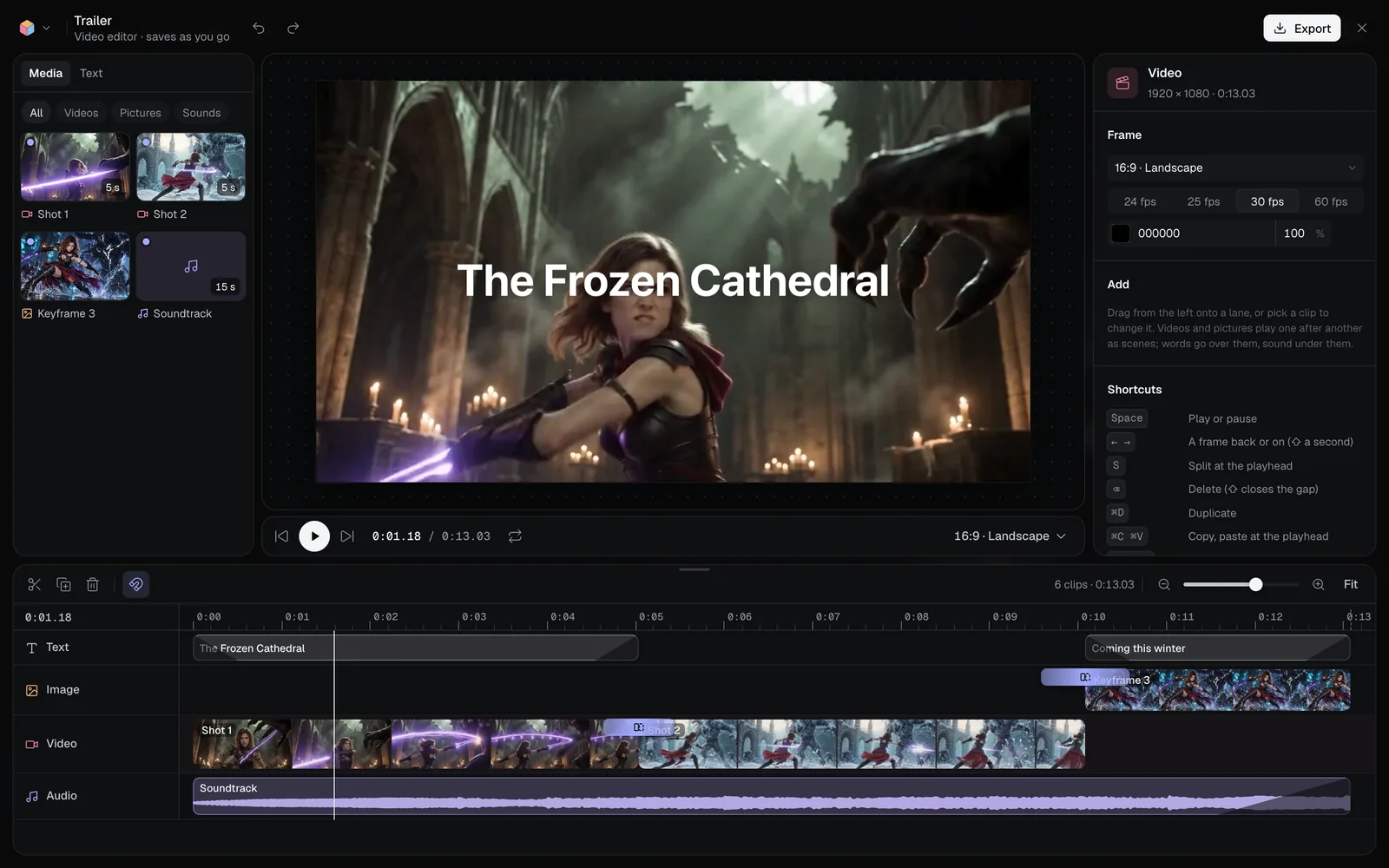Toggle timeline snapping magnet
The width and height of the screenshot is (1389, 868).
pyautogui.click(x=135, y=584)
